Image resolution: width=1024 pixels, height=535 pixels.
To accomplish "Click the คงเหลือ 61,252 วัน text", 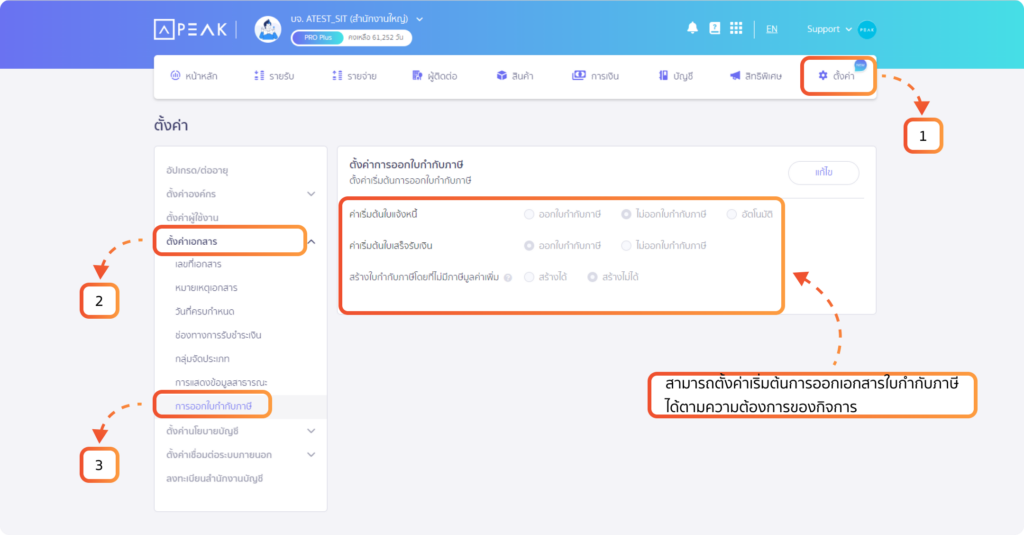I will click(x=376, y=37).
